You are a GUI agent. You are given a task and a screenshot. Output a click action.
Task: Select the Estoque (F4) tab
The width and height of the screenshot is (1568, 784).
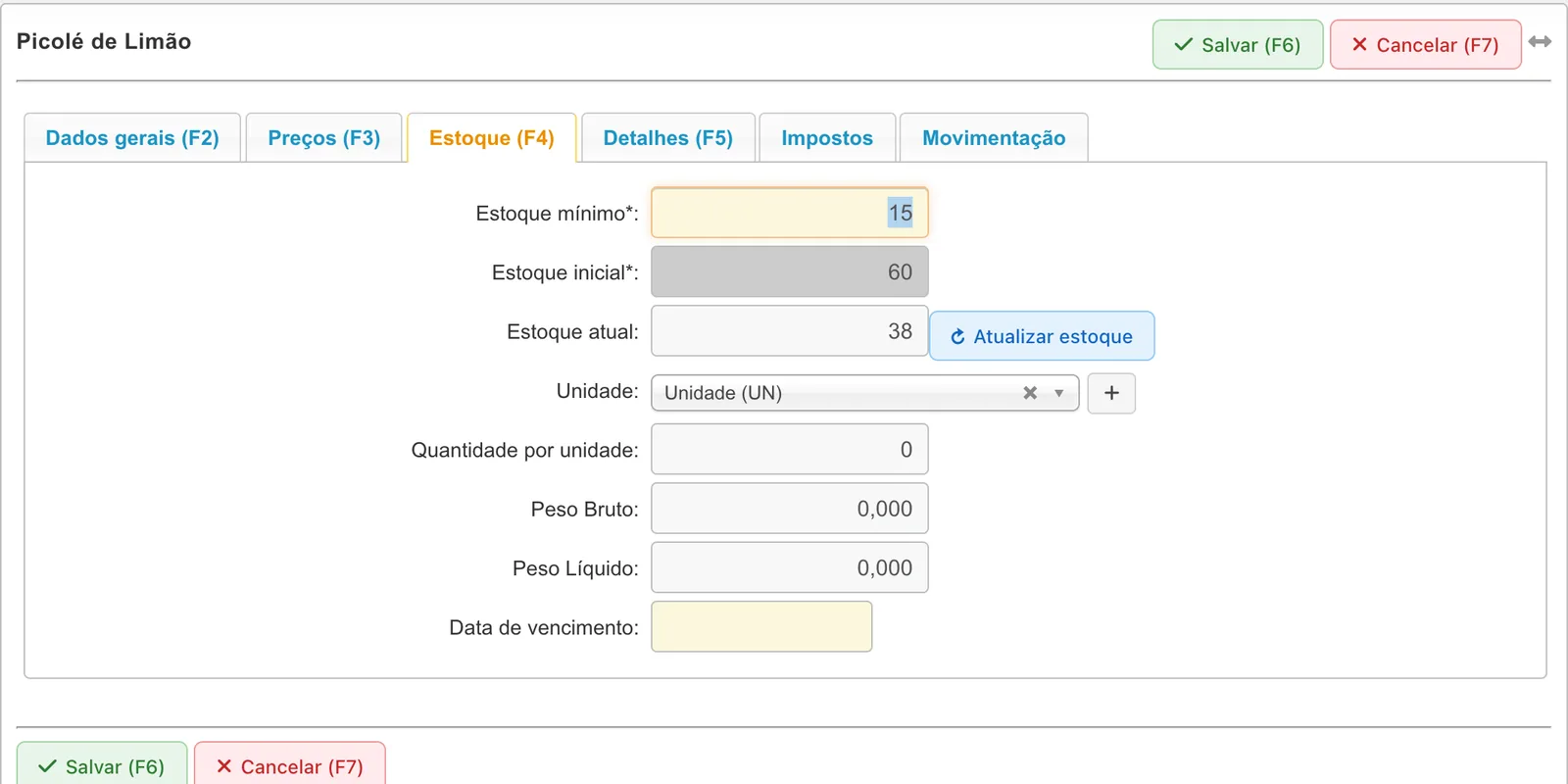[x=492, y=138]
